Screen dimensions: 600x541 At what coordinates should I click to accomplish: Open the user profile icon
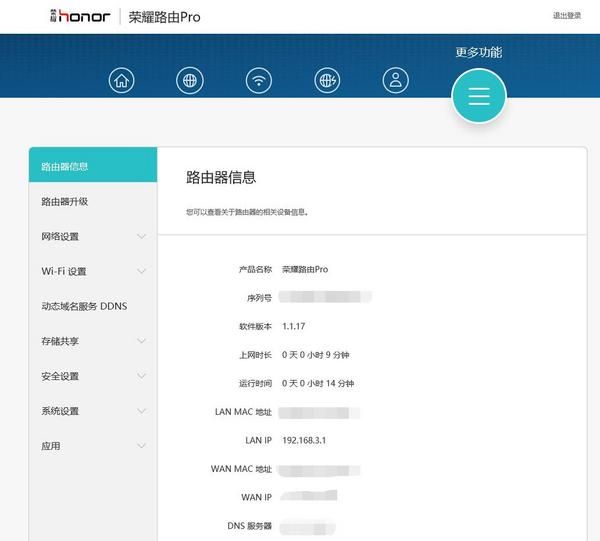(396, 80)
